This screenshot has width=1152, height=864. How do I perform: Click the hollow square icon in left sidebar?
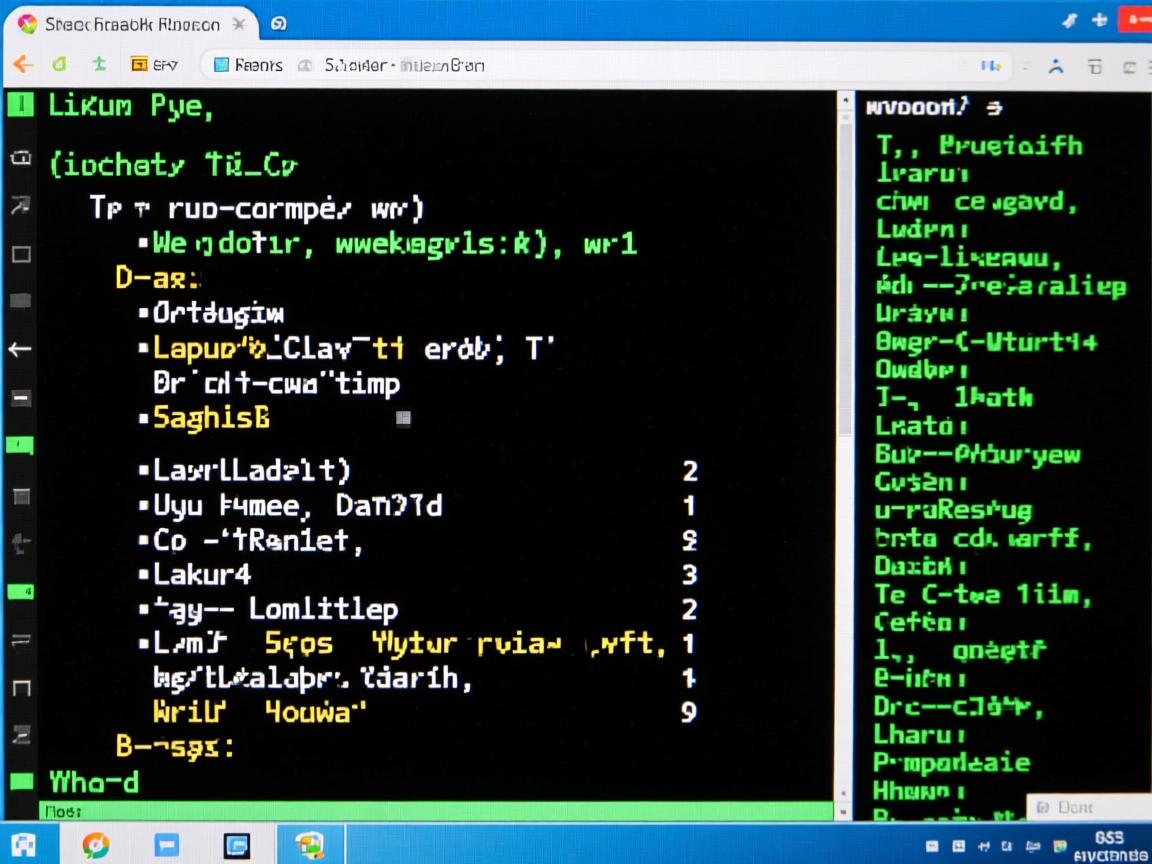pos(20,254)
